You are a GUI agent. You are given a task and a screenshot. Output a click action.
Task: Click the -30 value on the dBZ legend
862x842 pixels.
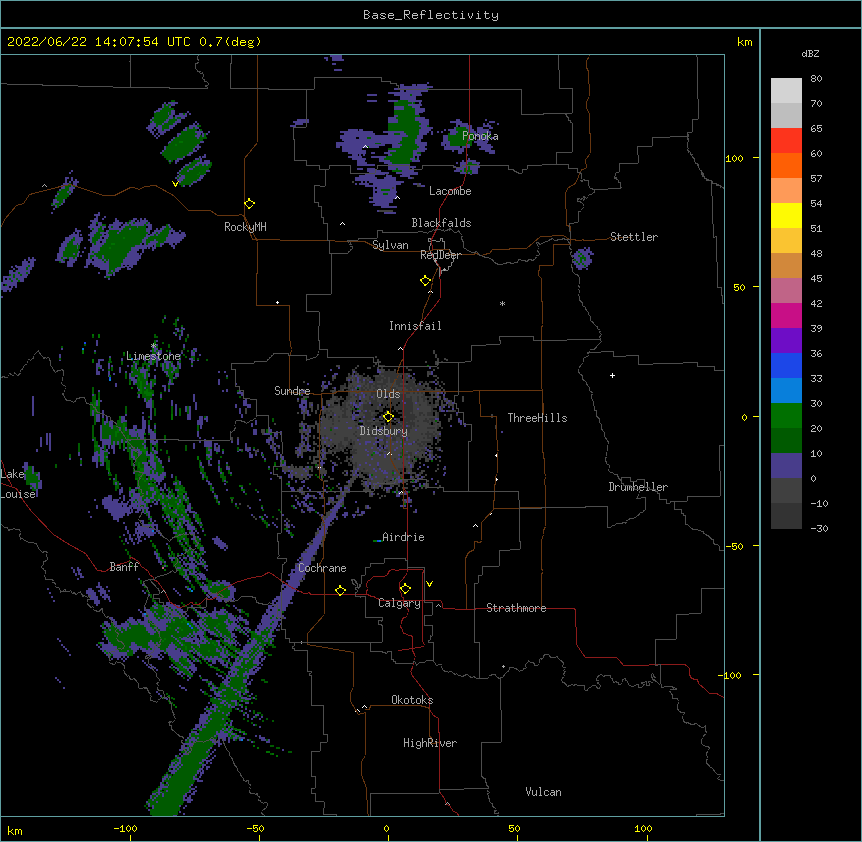point(819,528)
